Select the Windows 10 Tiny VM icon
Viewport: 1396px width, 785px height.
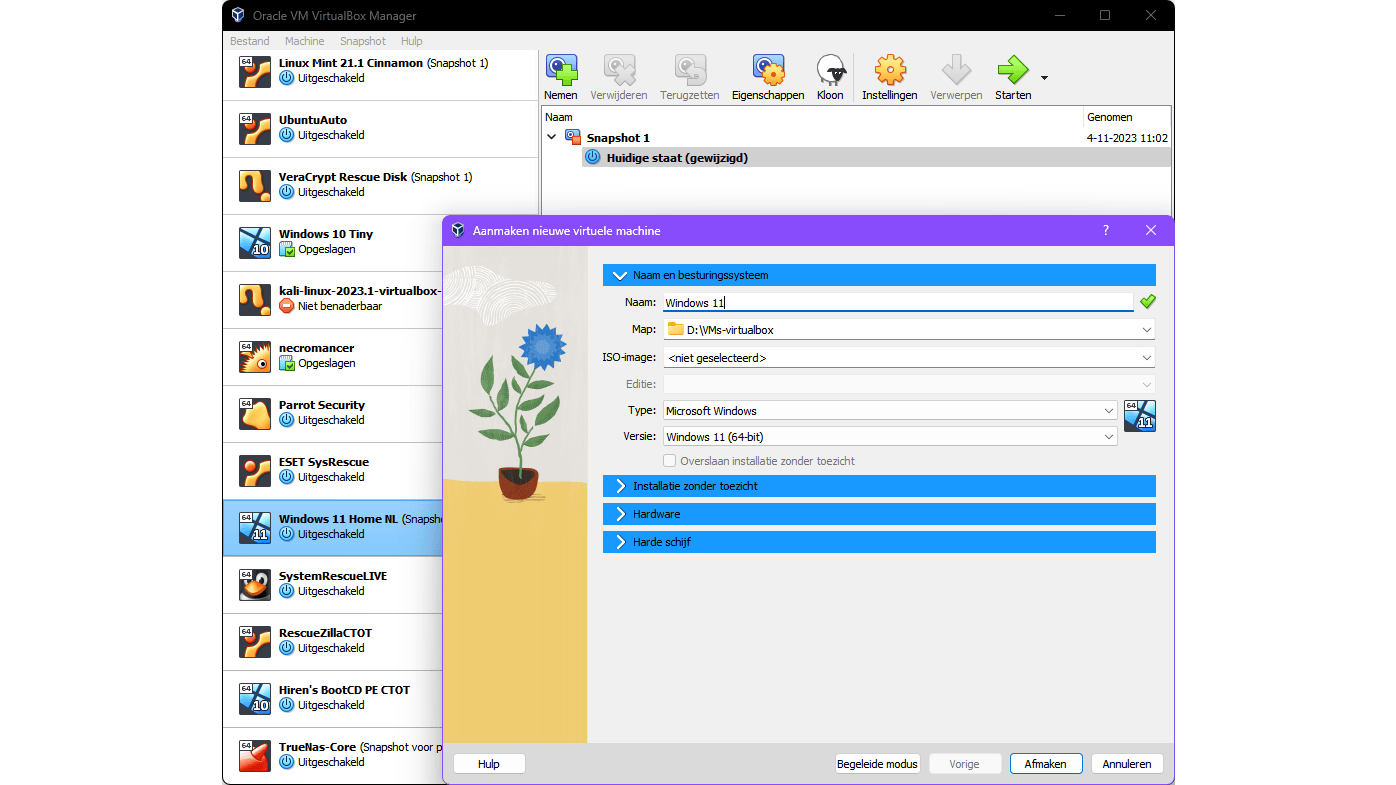pyautogui.click(x=255, y=243)
